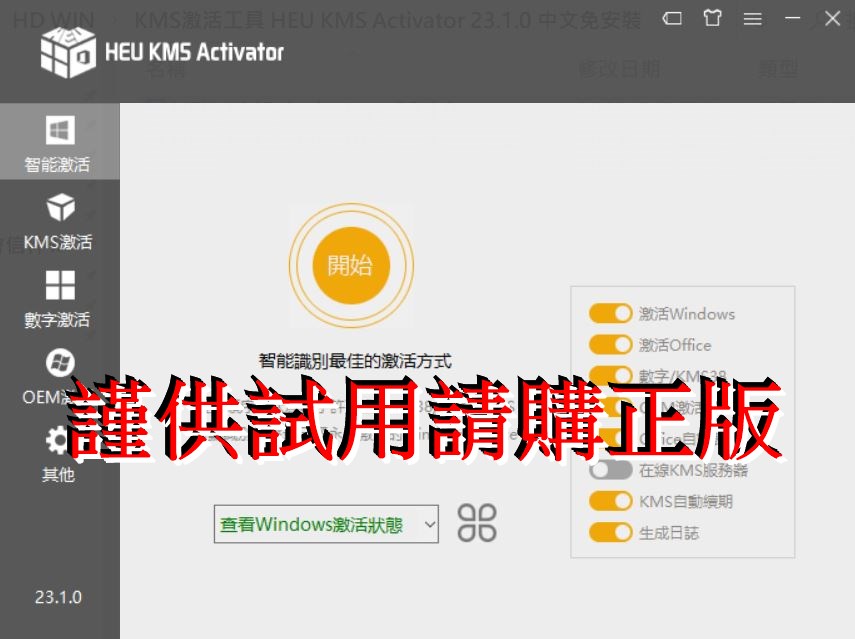The height and width of the screenshot is (639, 855).
Task: Click the HEU KMS Activator title text
Action: pyautogui.click(x=194, y=52)
